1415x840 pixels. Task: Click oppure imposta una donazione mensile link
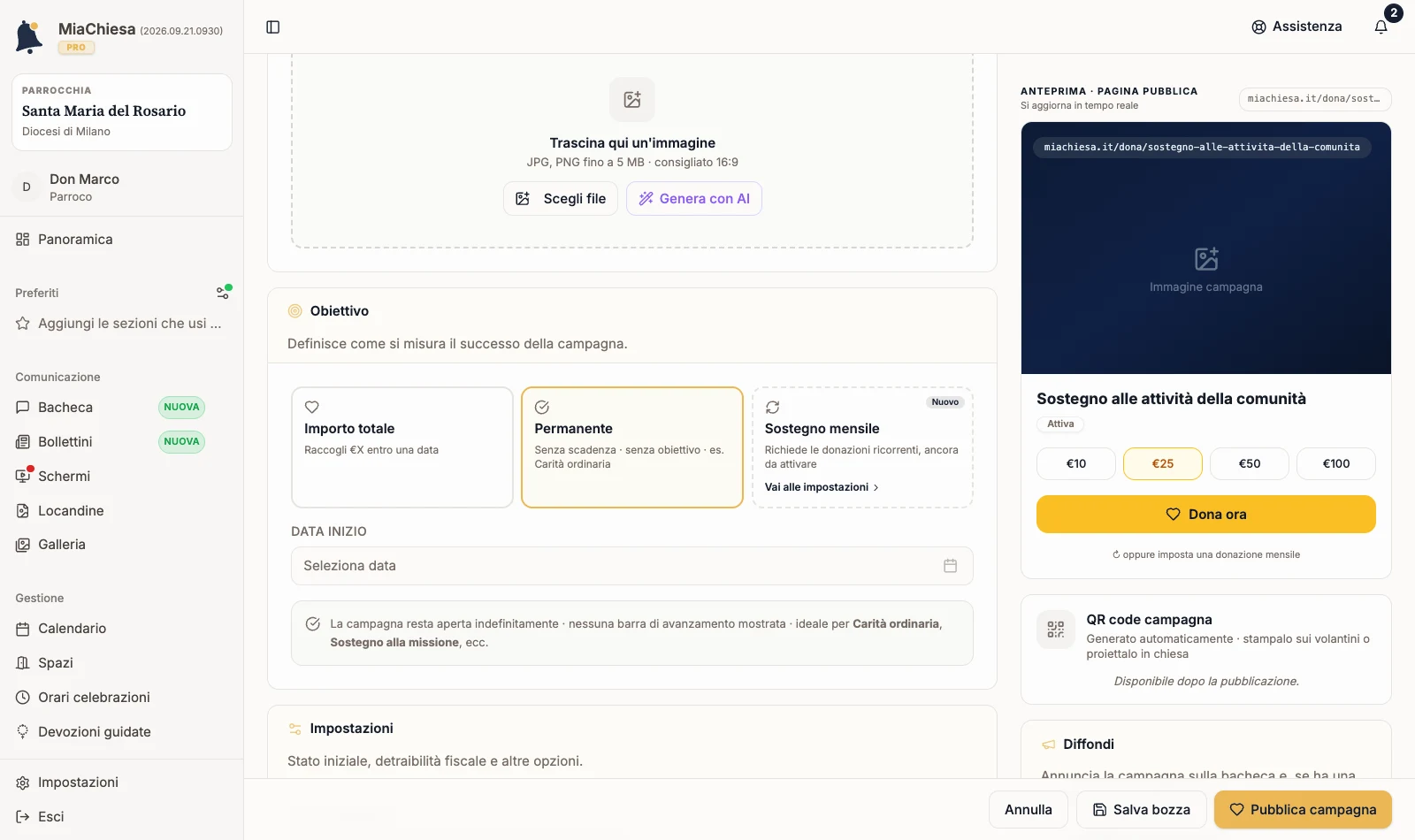click(x=1206, y=555)
